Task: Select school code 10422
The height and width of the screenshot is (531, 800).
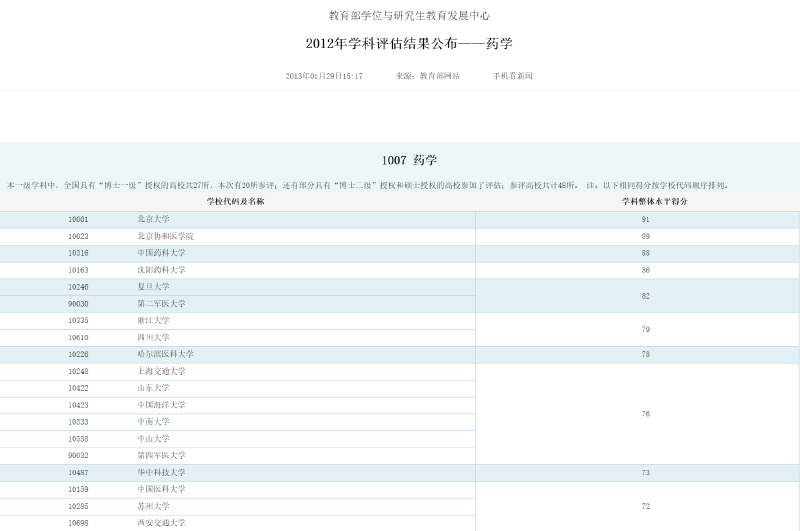Action: (x=78, y=388)
